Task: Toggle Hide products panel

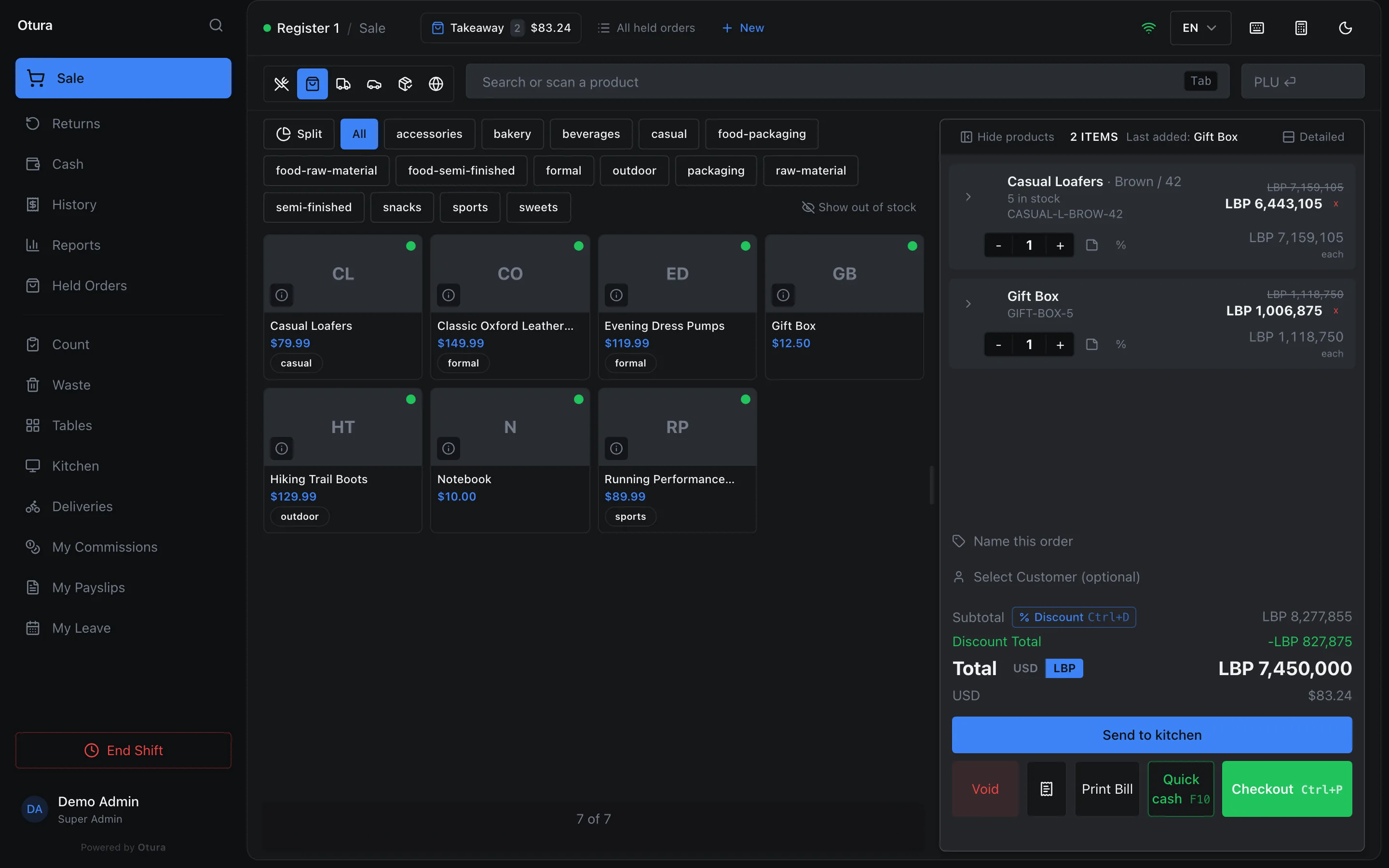Action: [x=1008, y=136]
